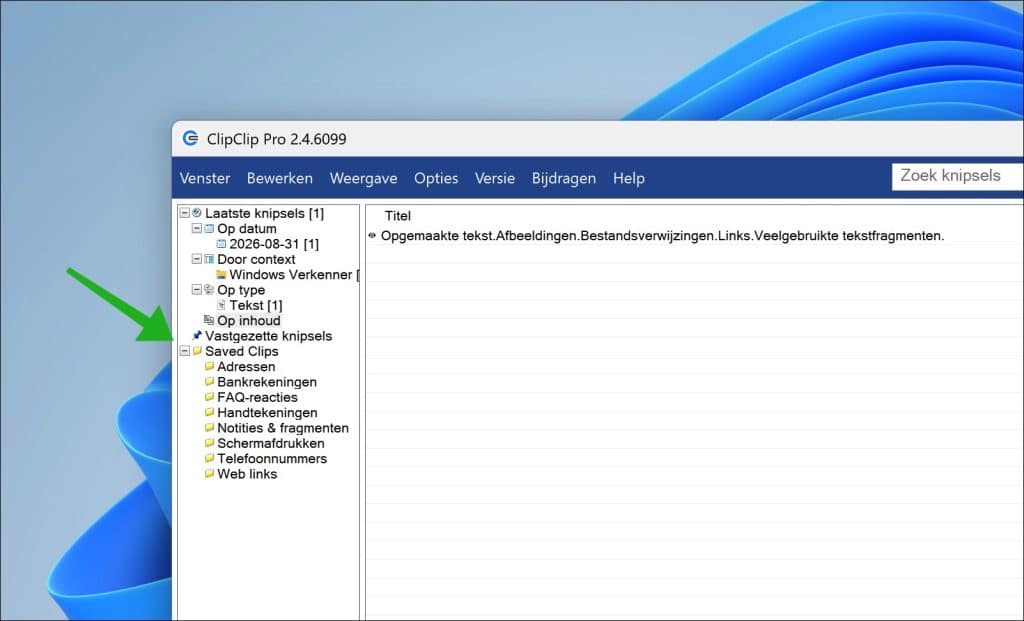This screenshot has width=1024, height=621.
Task: Click the date icon beside 2026-08-31
Action: pyautogui.click(x=221, y=244)
